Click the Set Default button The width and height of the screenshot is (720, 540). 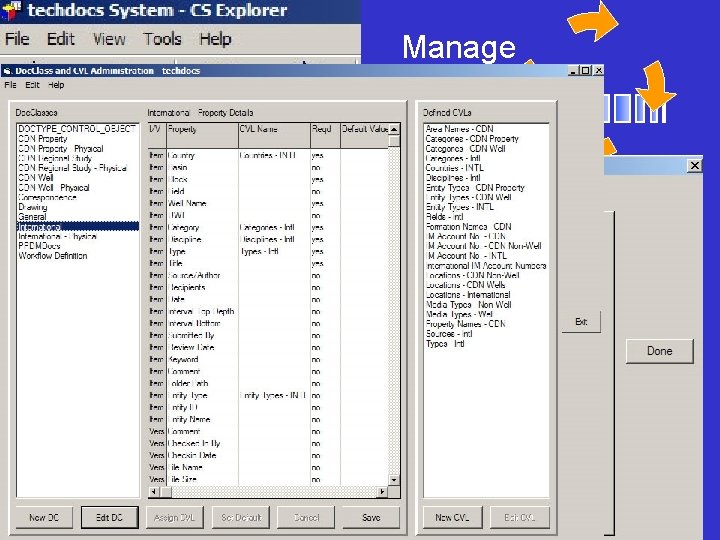pyautogui.click(x=241, y=518)
